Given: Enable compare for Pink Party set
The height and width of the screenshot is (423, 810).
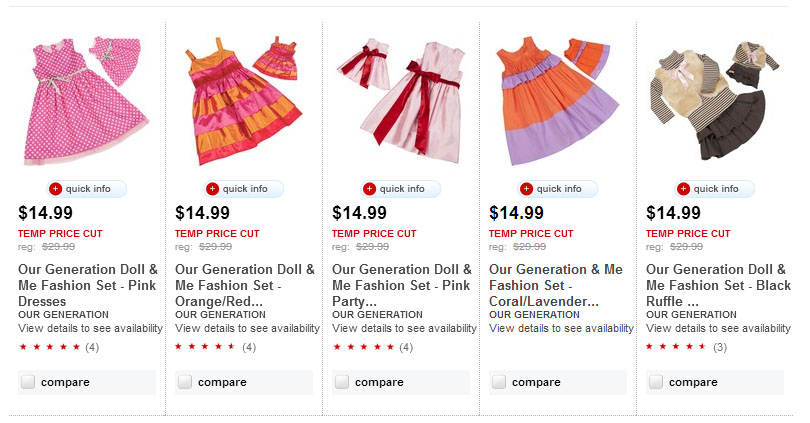Looking at the screenshot, I should (342, 382).
